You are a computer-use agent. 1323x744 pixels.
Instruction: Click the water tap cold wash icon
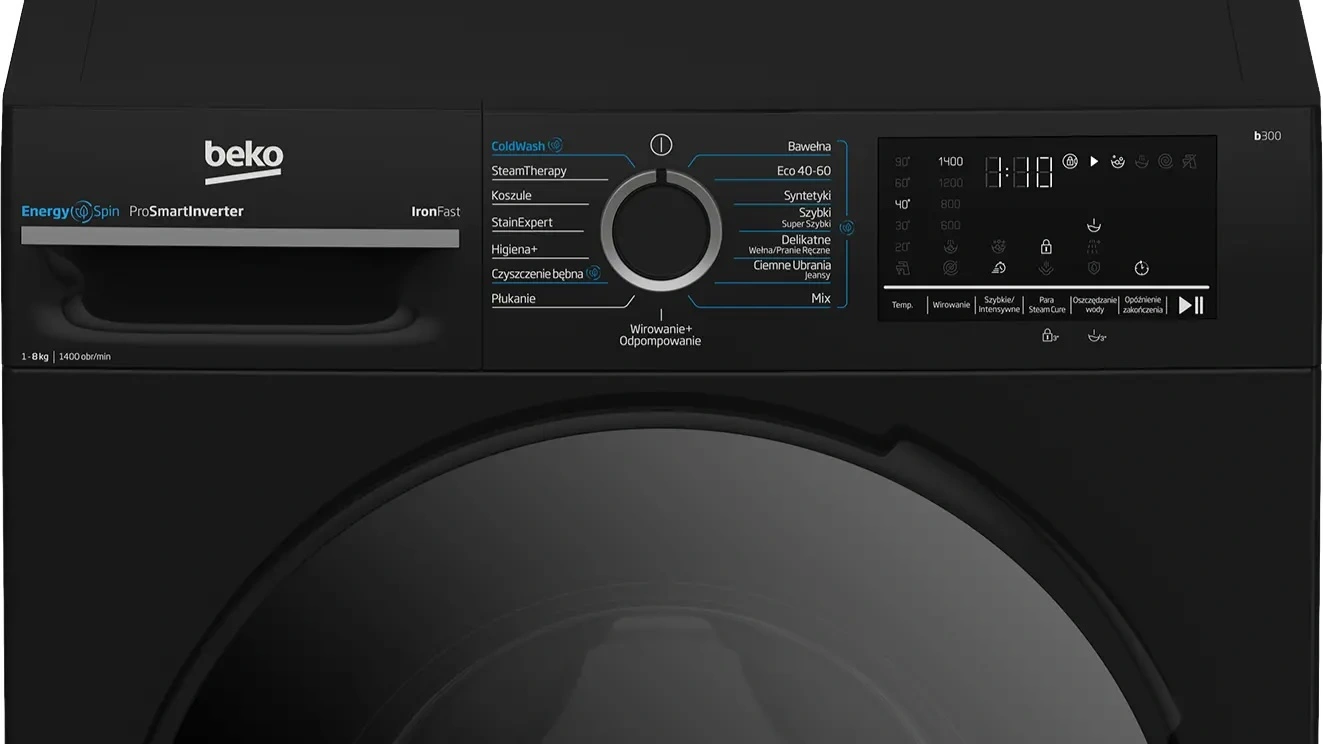pos(903,268)
